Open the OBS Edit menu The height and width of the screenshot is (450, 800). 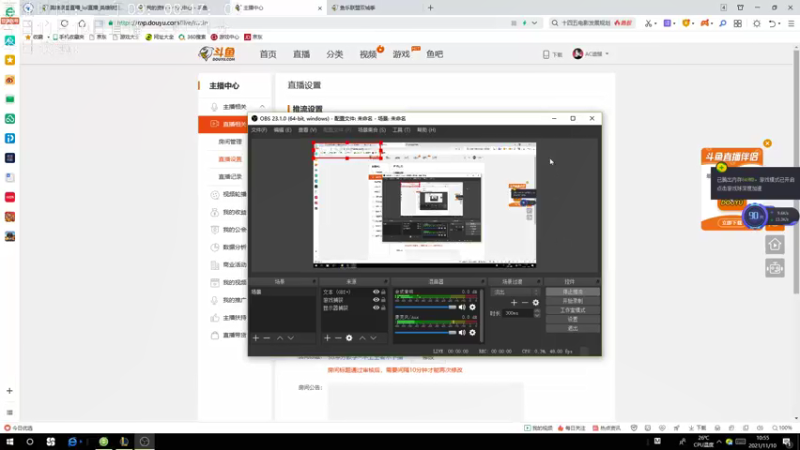[282, 130]
